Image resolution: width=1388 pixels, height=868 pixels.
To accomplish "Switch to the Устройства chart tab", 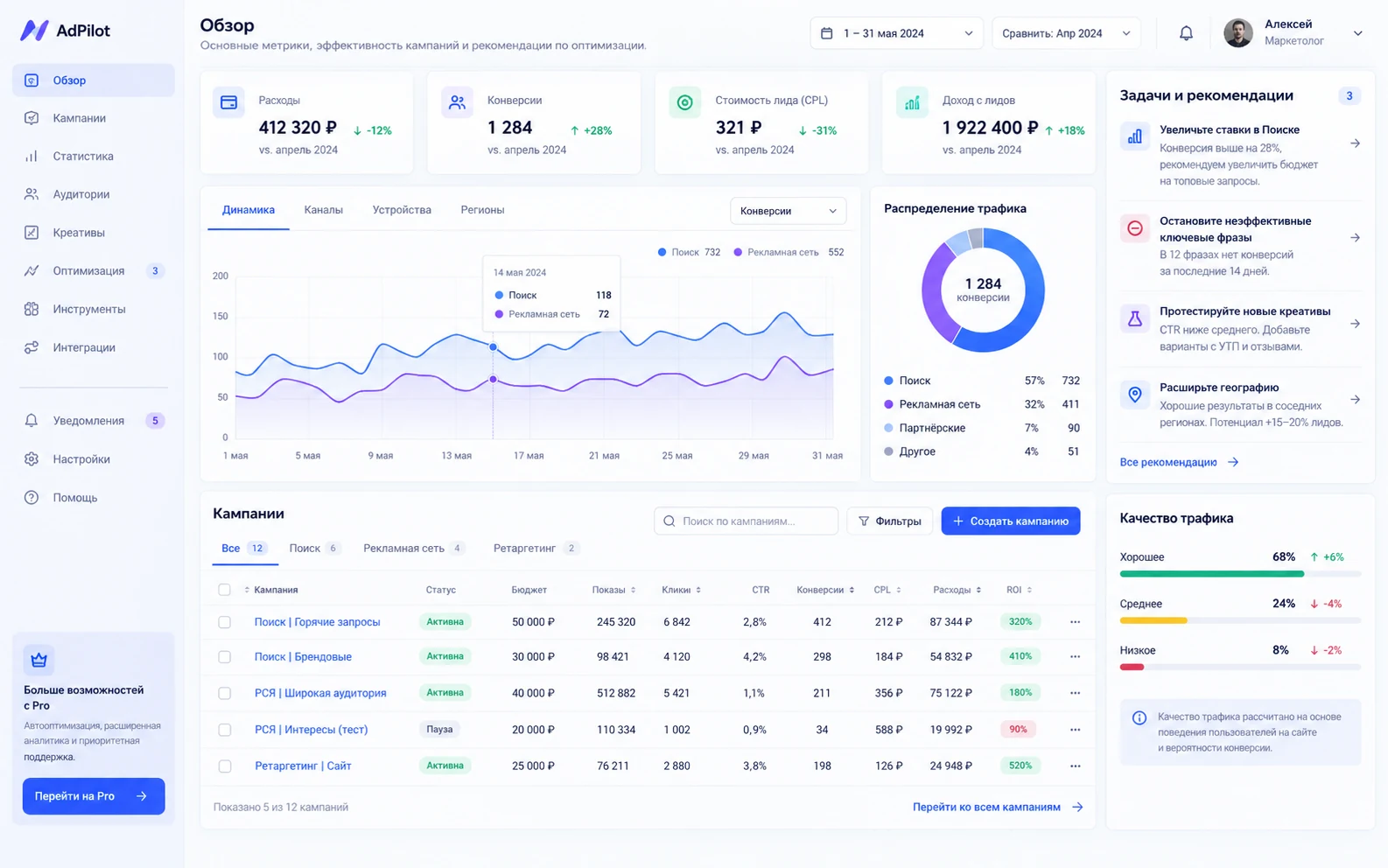I will [x=402, y=210].
